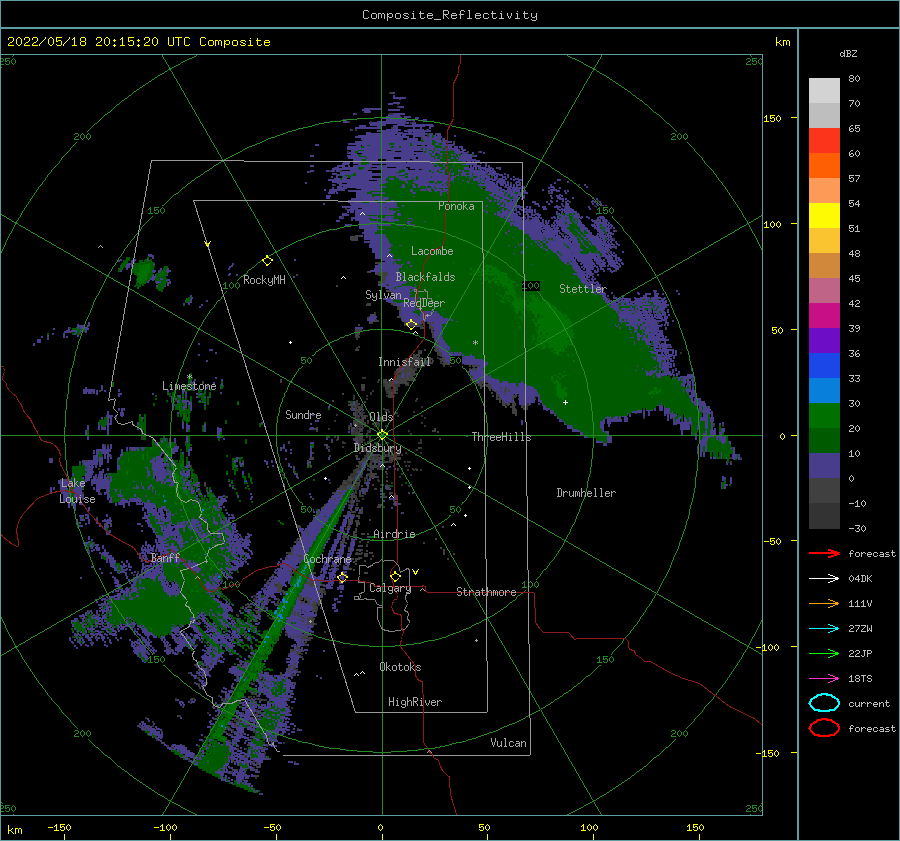900x841 pixels.
Task: Click the 04DK legend text
Action: coord(860,578)
